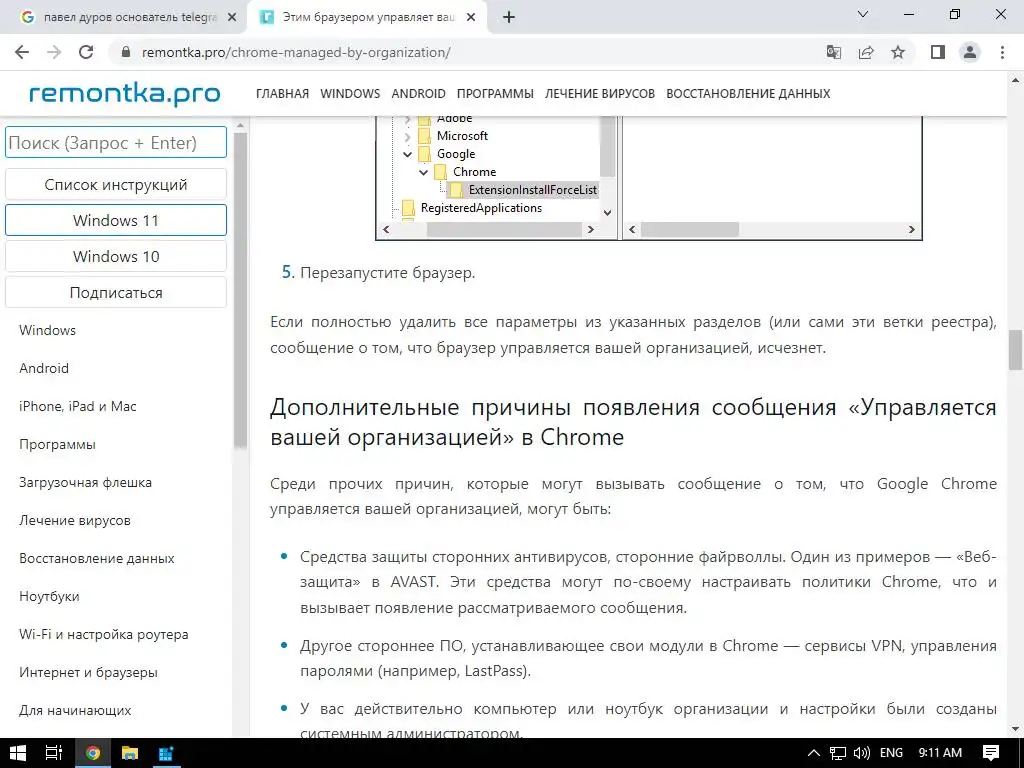Screen dimensions: 1024x768
Task: View site info via the lock icon
Action: click(x=126, y=52)
